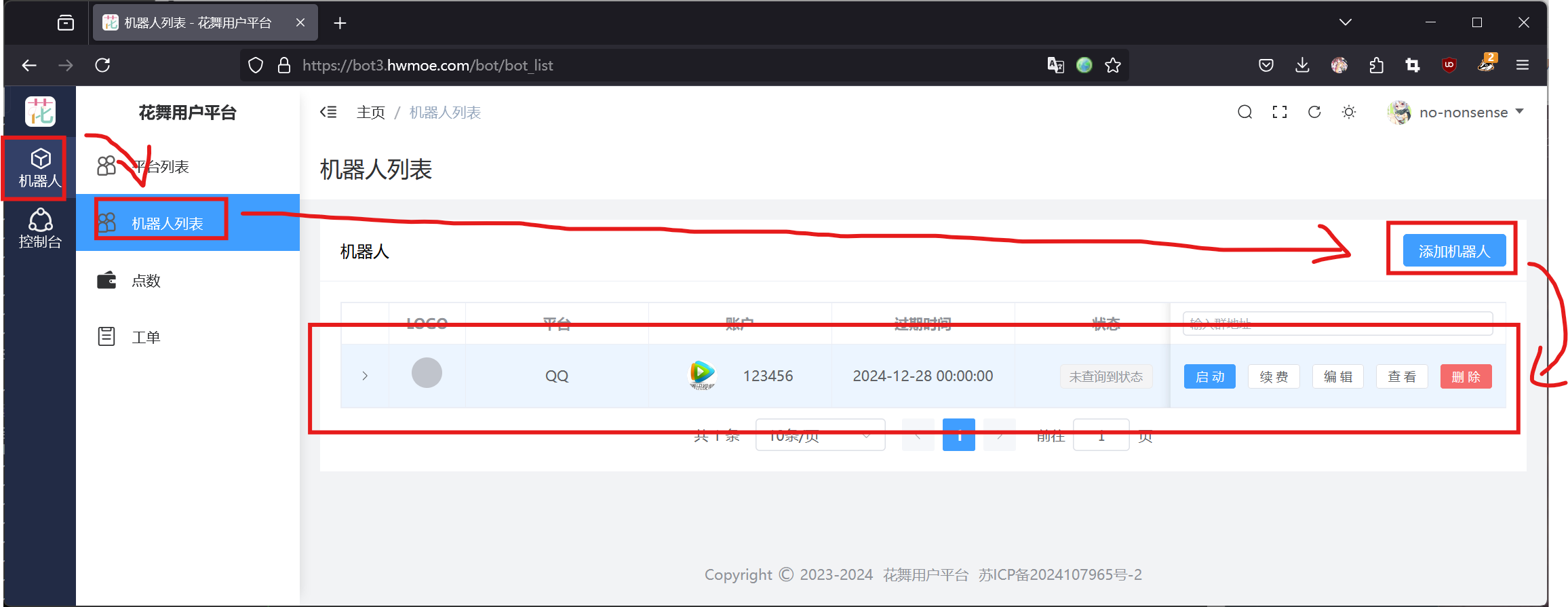The height and width of the screenshot is (607, 1568).
Task: Click the red 删除 delete button
Action: pos(1466,376)
